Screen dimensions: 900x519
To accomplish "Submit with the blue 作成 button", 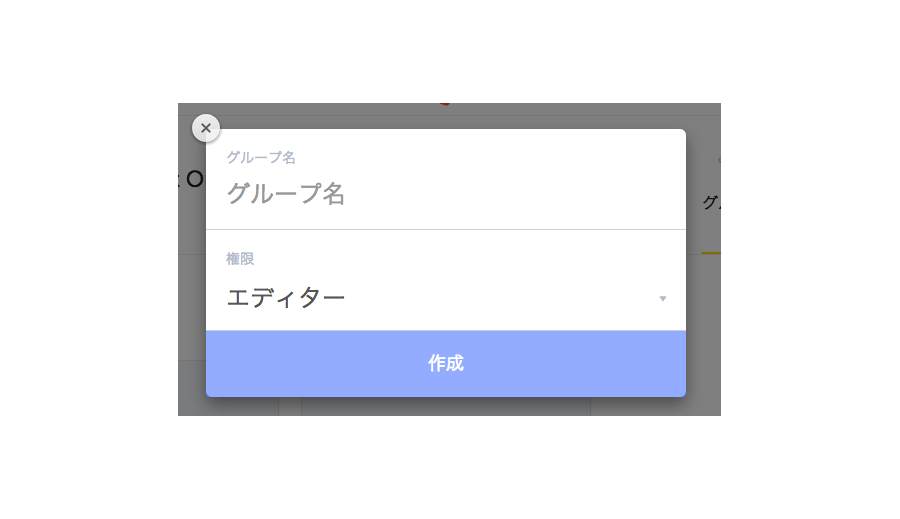I will click(446, 363).
